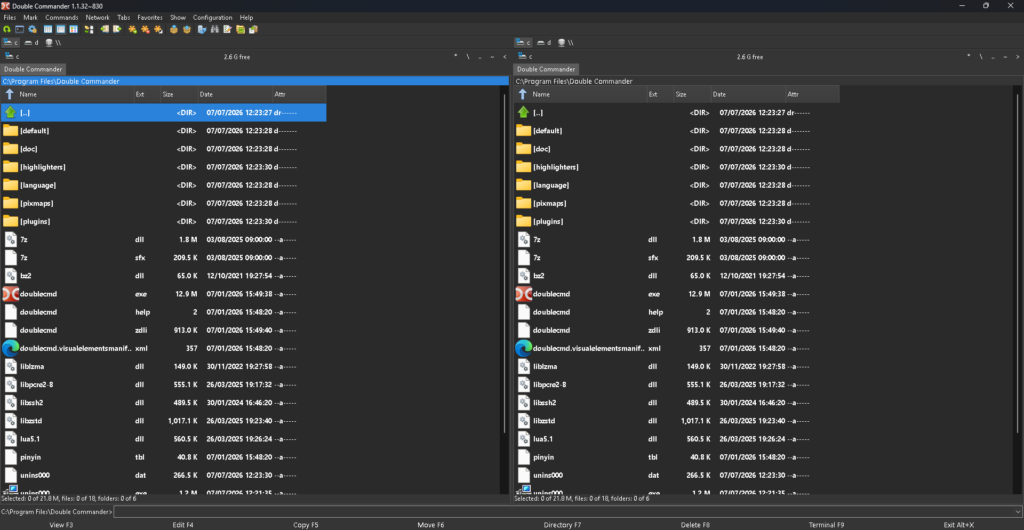The image size is (1024, 530).
Task: Click right-pointing panel sync toolbar icon
Action: (117, 29)
